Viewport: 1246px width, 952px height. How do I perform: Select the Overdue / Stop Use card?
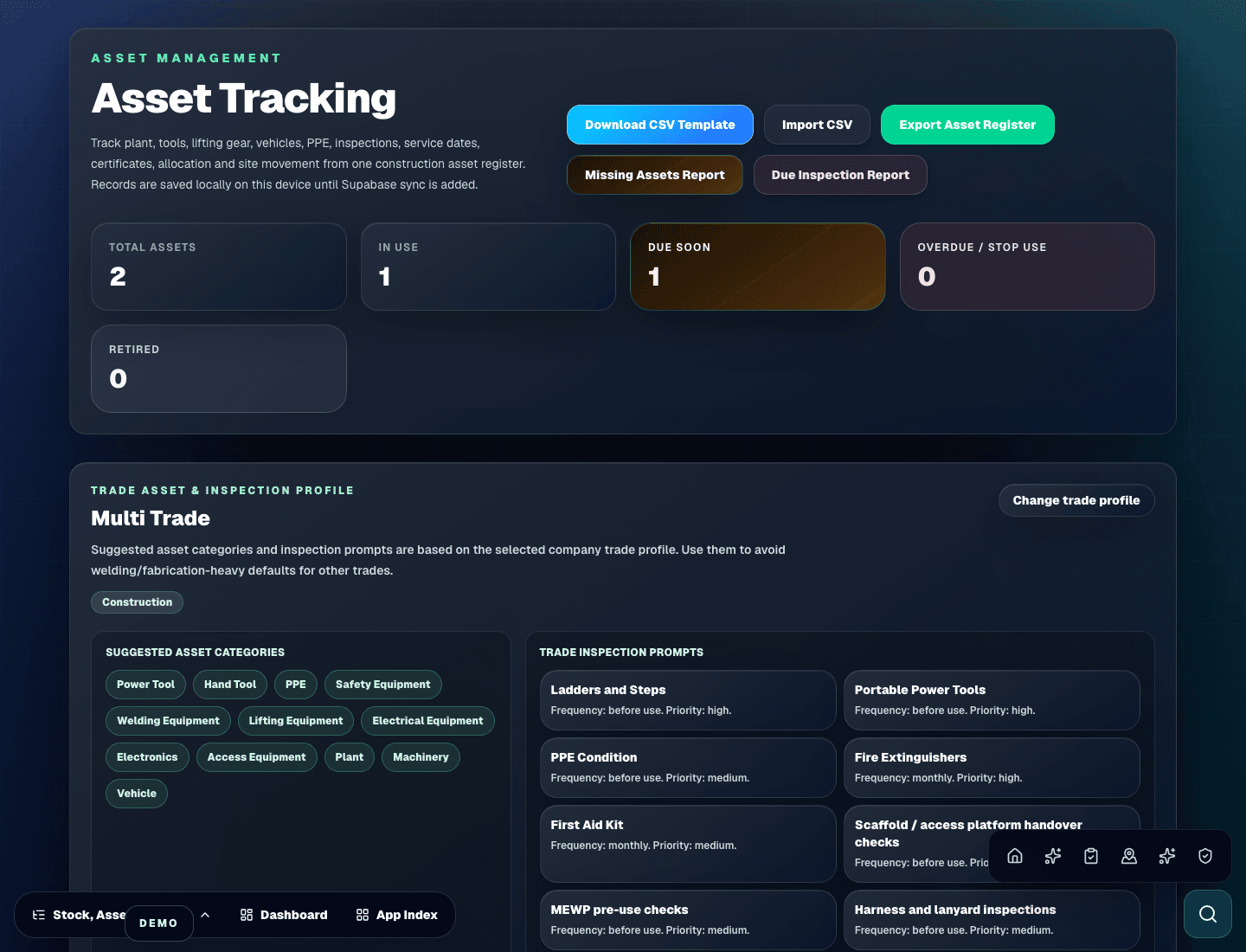pos(1027,267)
